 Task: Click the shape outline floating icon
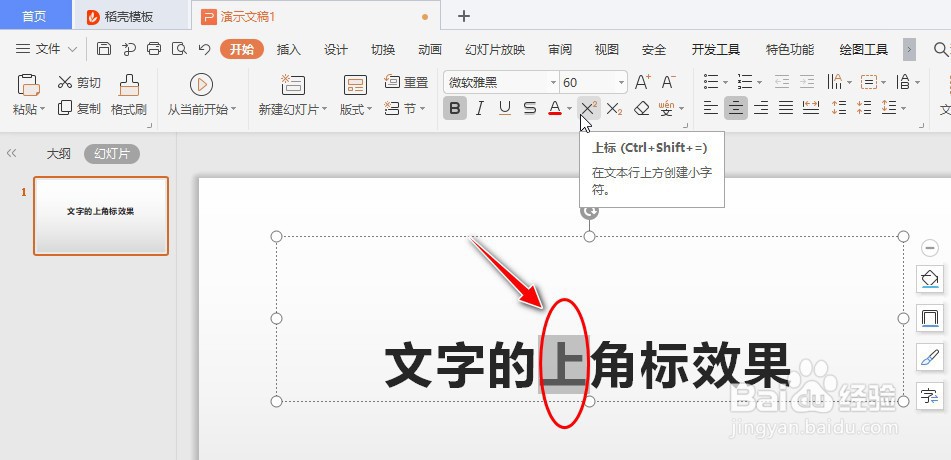pyautogui.click(x=929, y=318)
